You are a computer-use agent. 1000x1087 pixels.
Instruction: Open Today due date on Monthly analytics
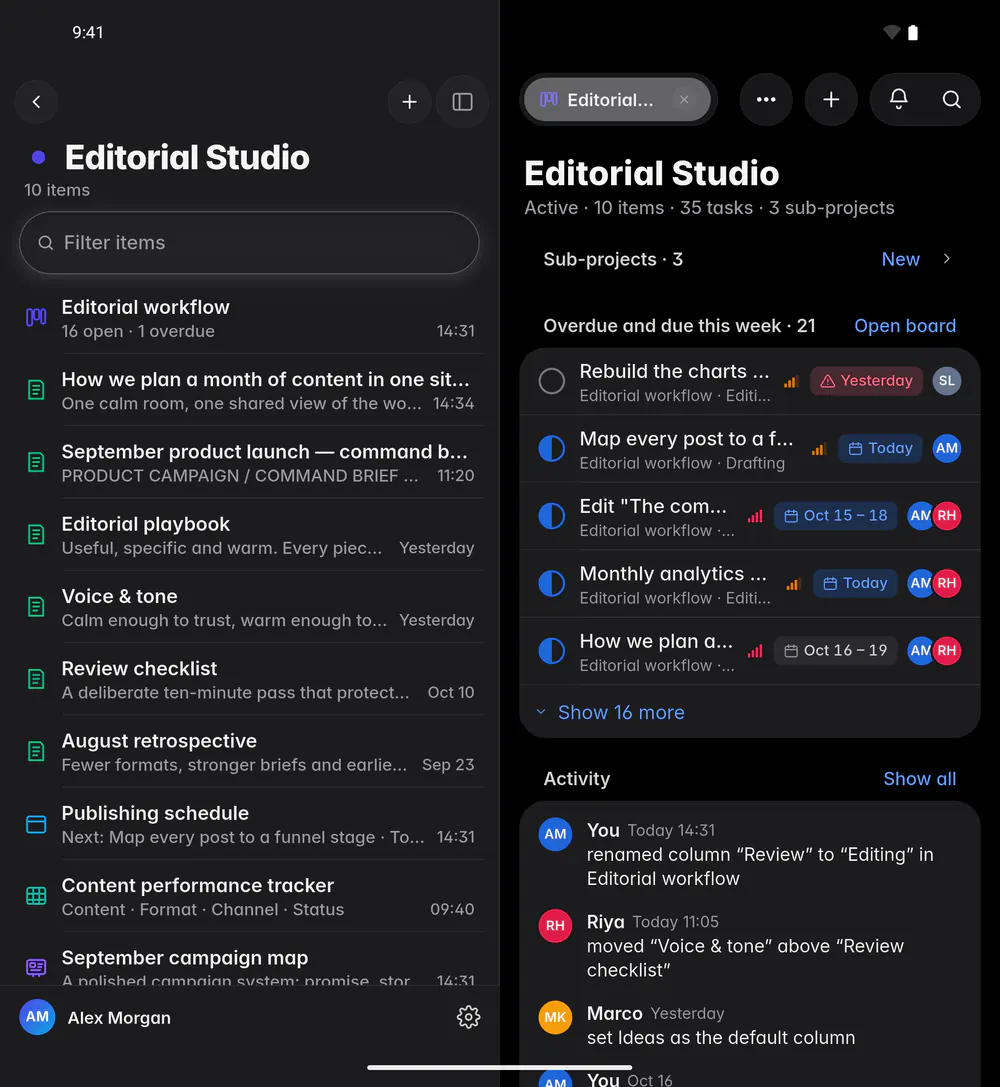point(855,583)
